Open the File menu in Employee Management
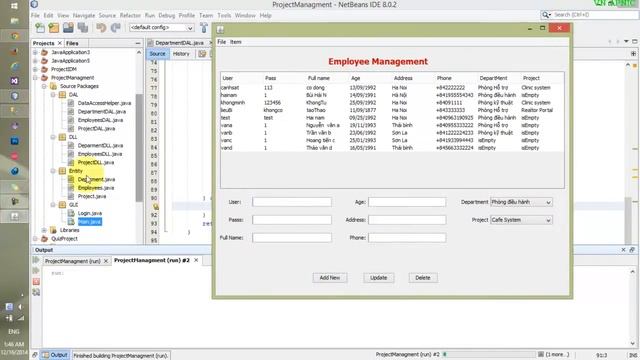This screenshot has width=640, height=360. tap(222, 42)
